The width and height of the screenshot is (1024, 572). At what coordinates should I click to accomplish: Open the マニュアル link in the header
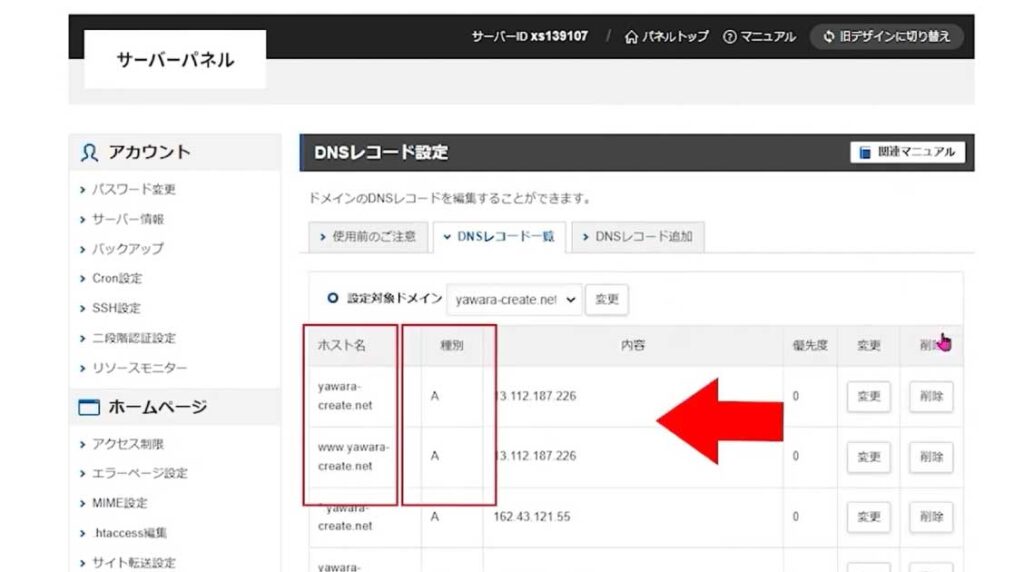(760, 37)
